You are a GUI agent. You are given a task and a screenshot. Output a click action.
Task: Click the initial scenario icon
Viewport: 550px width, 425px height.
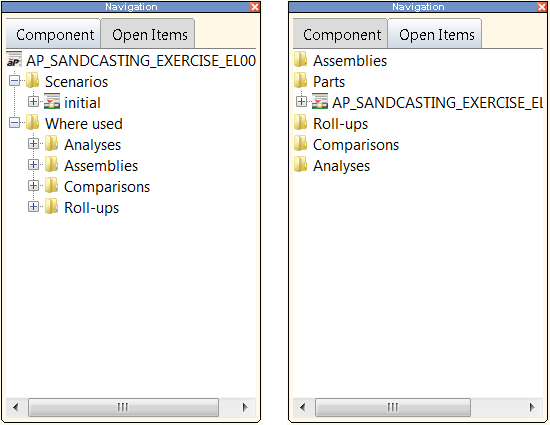52,101
